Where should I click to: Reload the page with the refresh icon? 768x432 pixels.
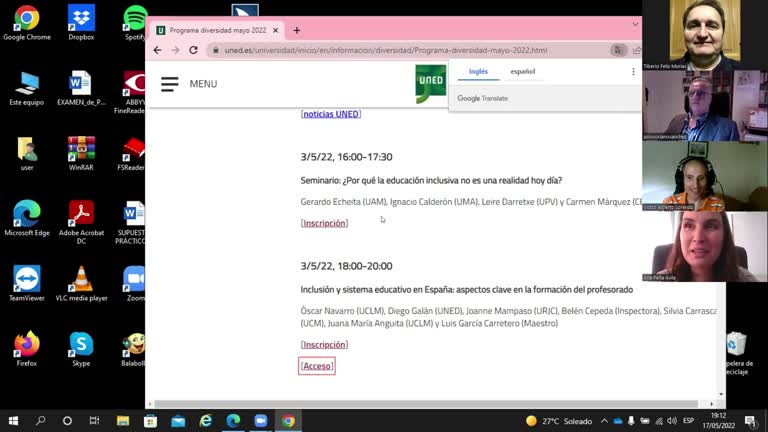tap(193, 50)
